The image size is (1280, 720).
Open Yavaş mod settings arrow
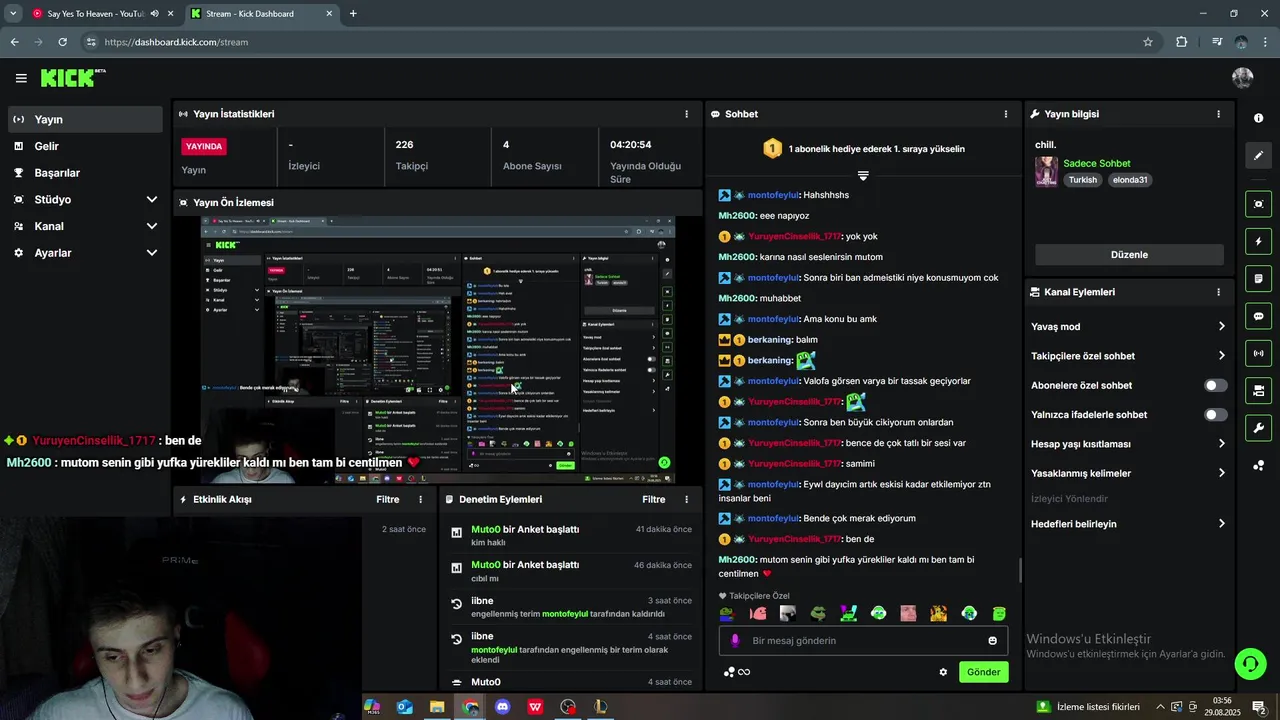click(1221, 326)
